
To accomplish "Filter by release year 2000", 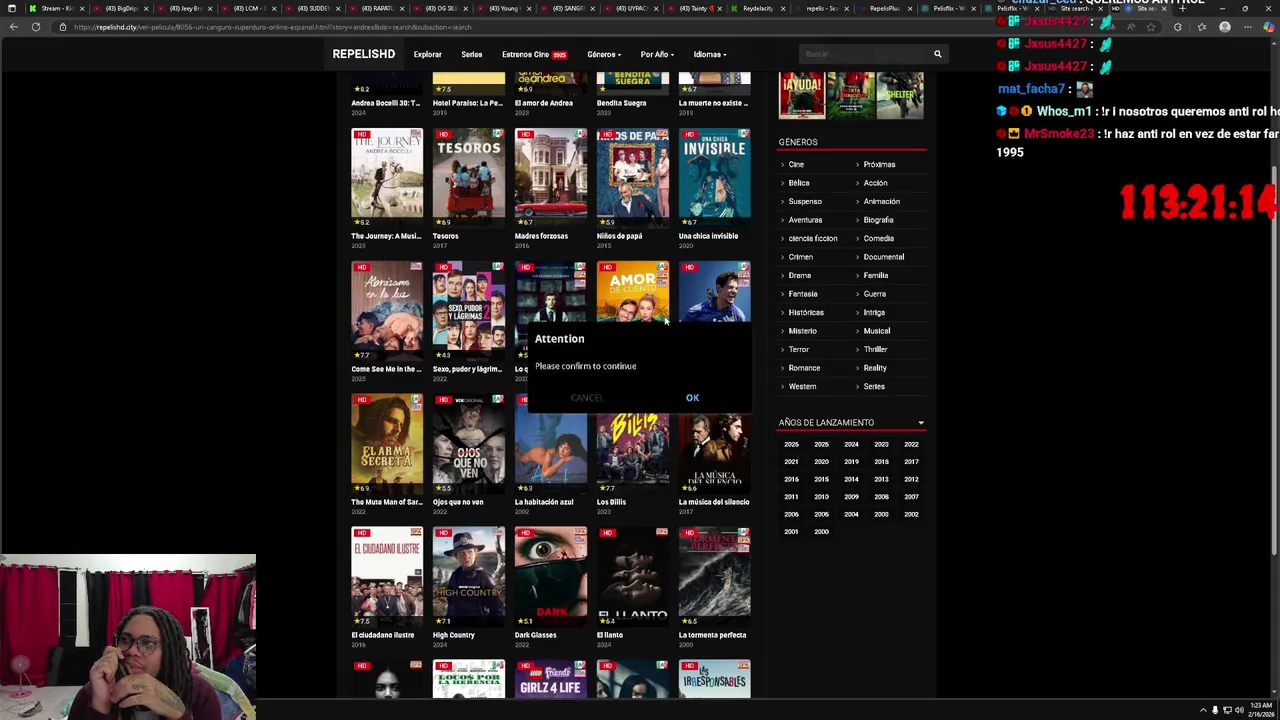I will (x=821, y=532).
